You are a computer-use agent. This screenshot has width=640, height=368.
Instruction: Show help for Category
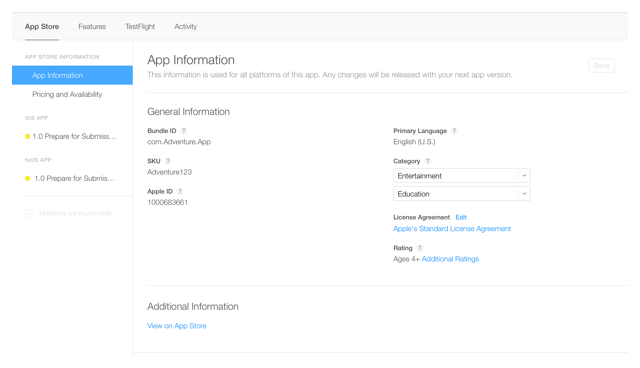click(427, 161)
